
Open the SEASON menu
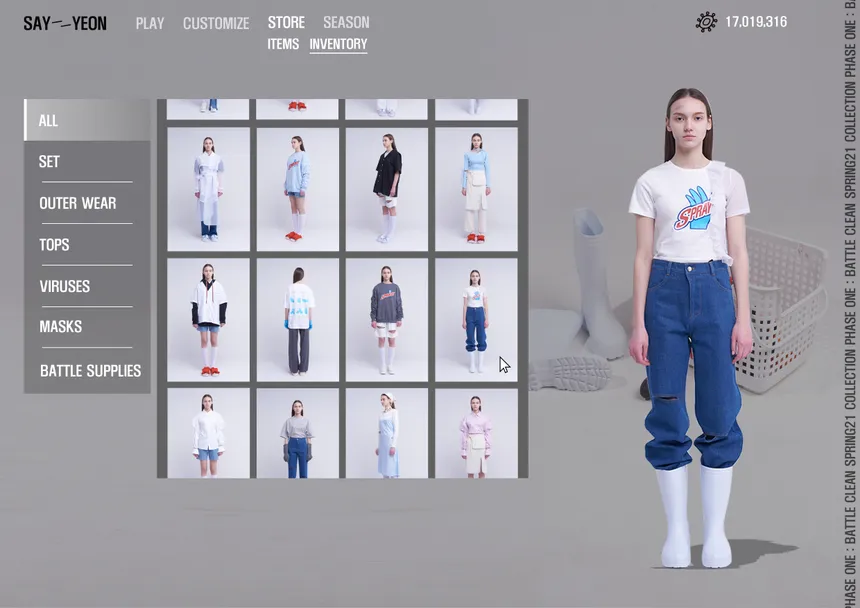[x=346, y=22]
